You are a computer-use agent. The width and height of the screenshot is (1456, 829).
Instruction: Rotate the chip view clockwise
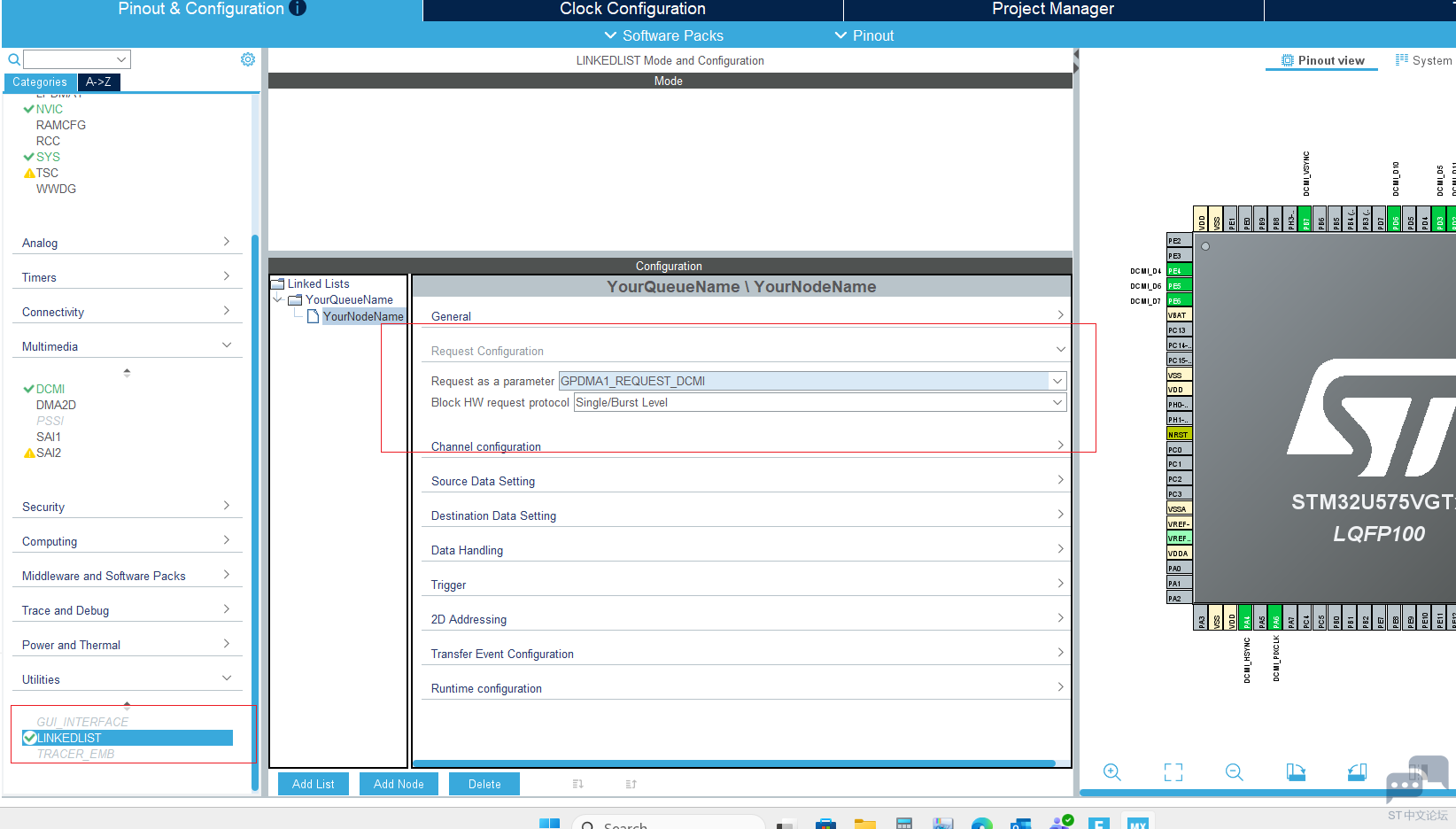(1296, 771)
